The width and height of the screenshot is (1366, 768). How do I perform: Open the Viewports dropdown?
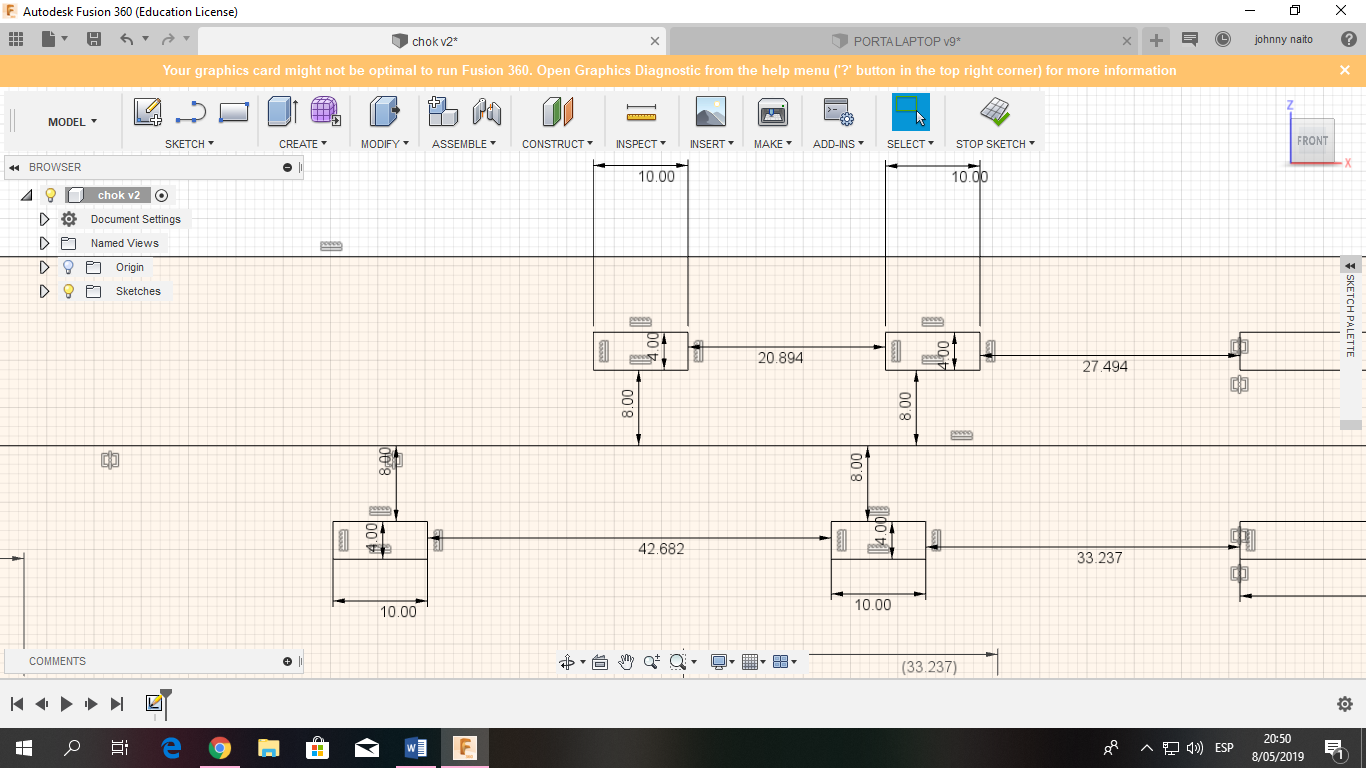pyautogui.click(x=785, y=662)
